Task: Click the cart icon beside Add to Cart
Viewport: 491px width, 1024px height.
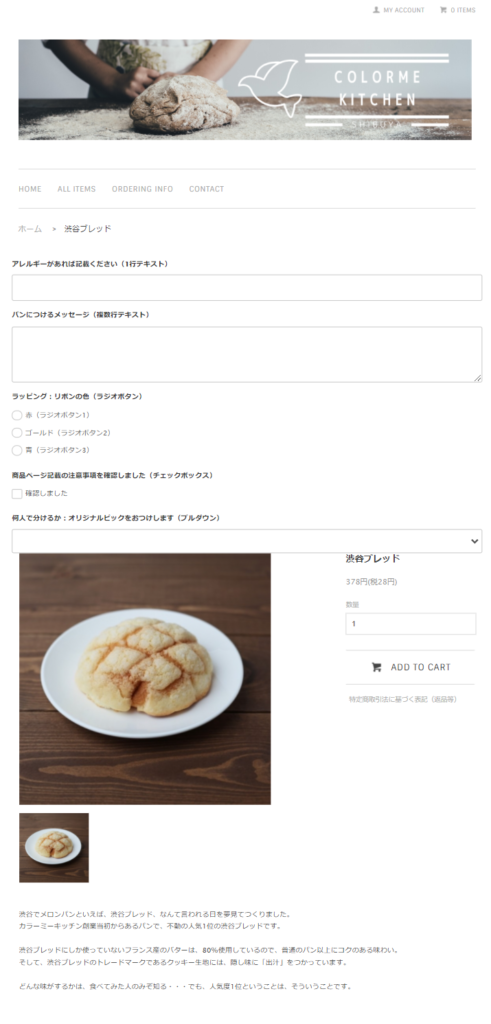Action: tap(376, 667)
